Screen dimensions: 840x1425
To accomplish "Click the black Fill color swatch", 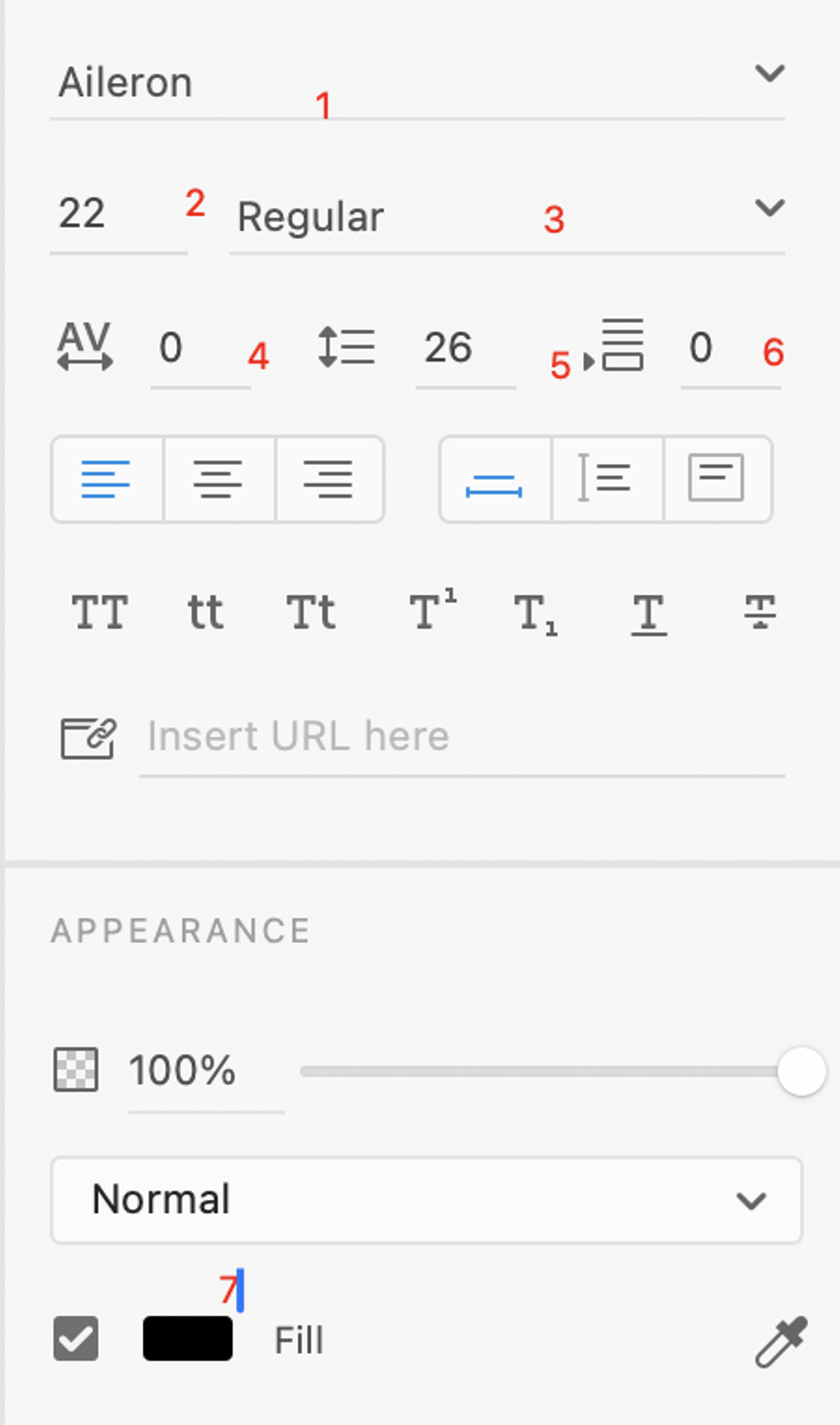I will tap(187, 1339).
